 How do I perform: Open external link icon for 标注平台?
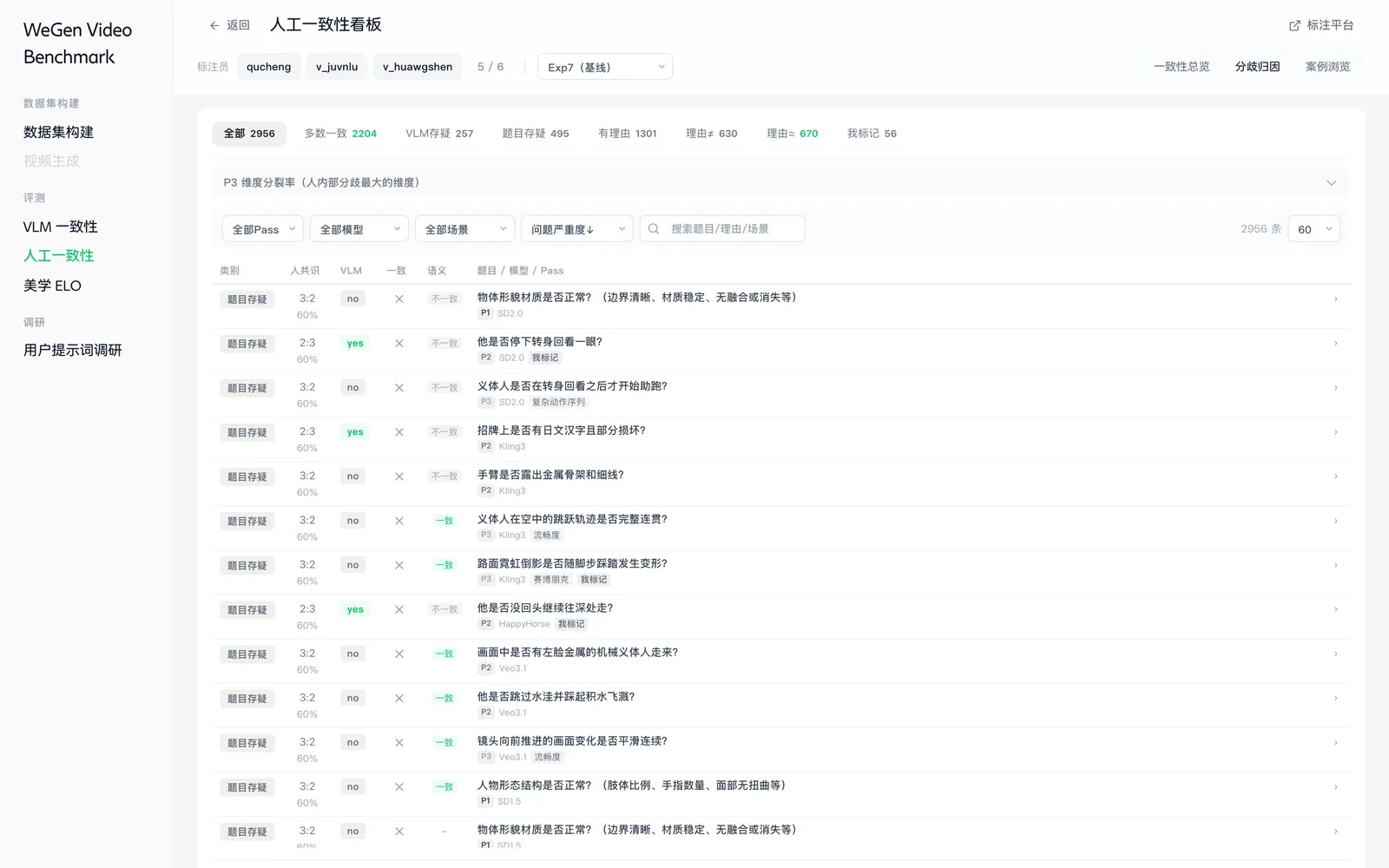click(x=1294, y=25)
